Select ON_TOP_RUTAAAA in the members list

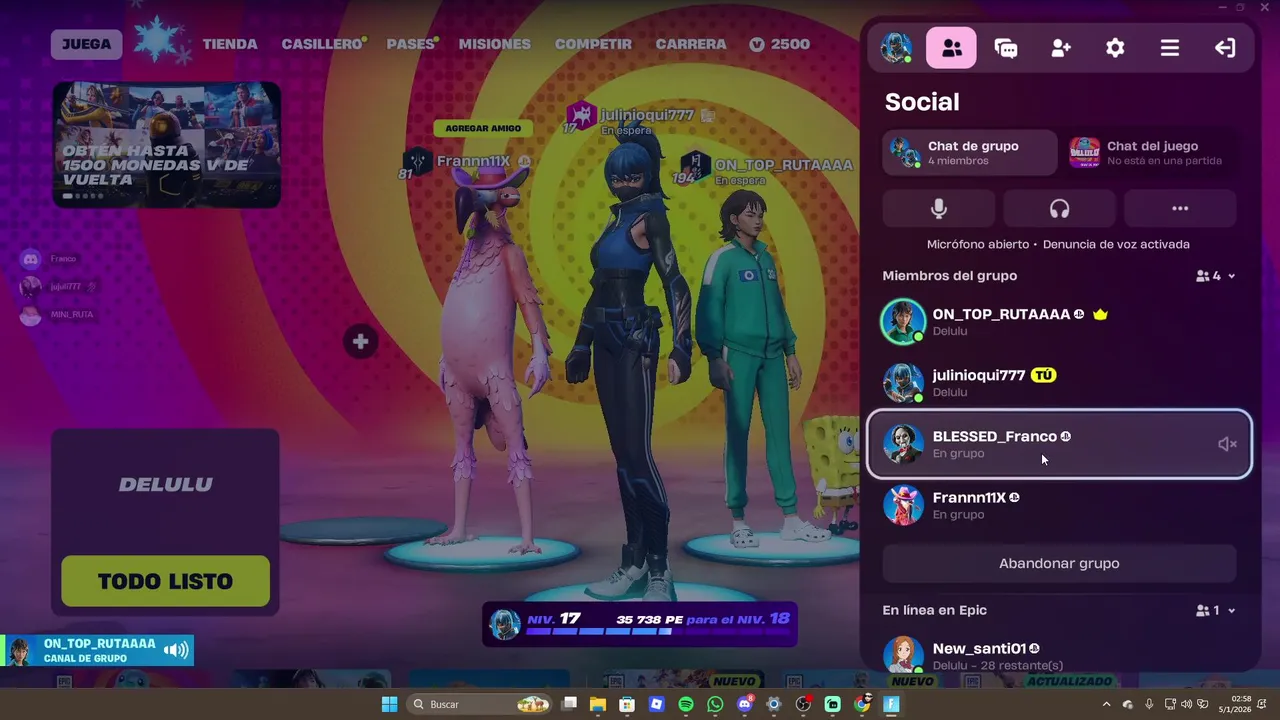pyautogui.click(x=1059, y=321)
